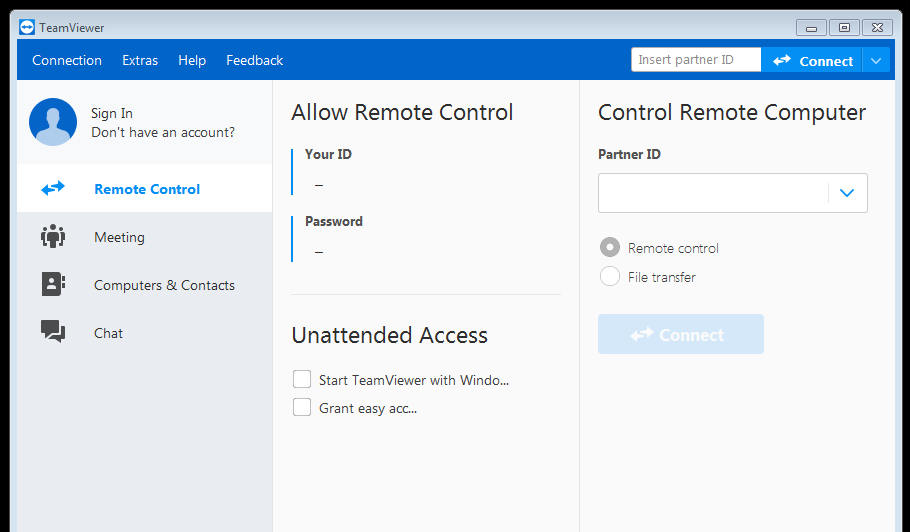Expand the Partner ID dropdown arrow
Viewport: 910px width, 532px height.
(x=847, y=193)
